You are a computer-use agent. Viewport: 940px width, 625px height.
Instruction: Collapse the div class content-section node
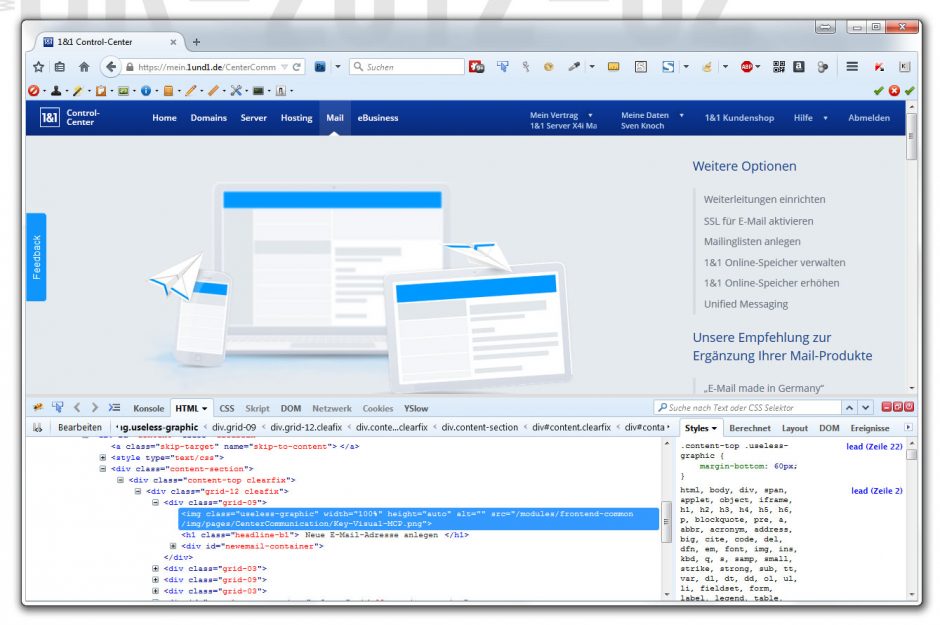[103, 469]
